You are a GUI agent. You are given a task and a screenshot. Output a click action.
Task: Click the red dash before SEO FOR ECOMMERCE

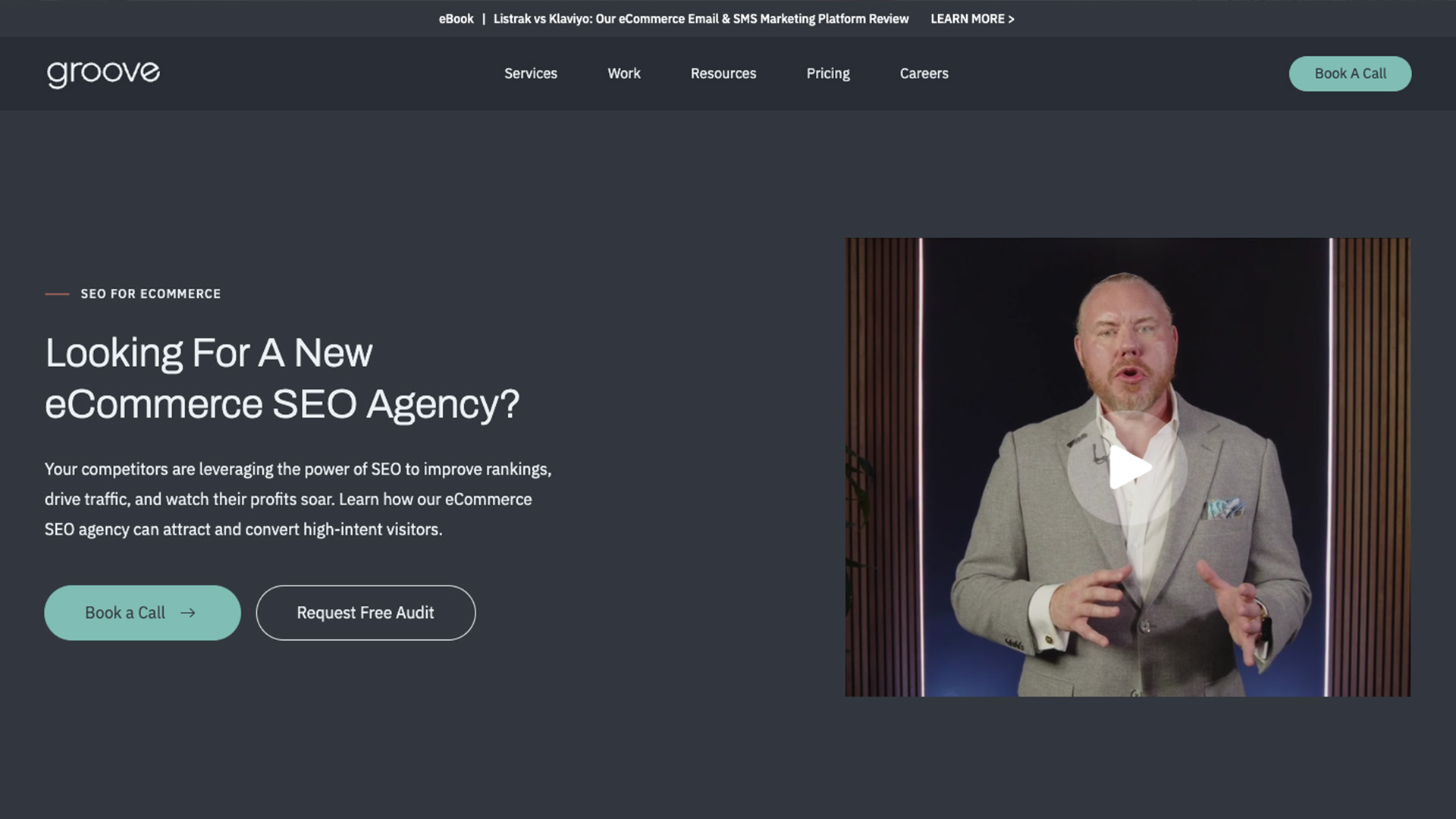coord(57,293)
